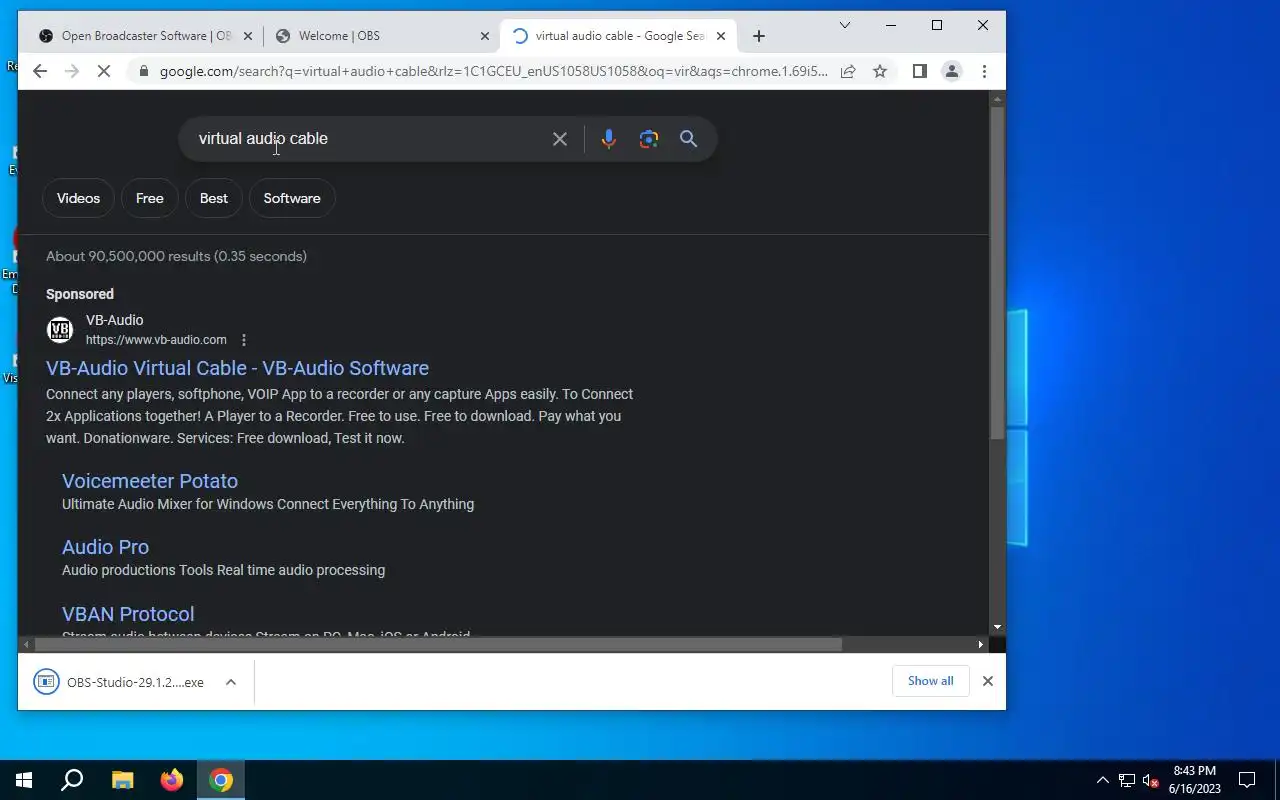
Task: Stop loading the page
Action: tap(105, 71)
